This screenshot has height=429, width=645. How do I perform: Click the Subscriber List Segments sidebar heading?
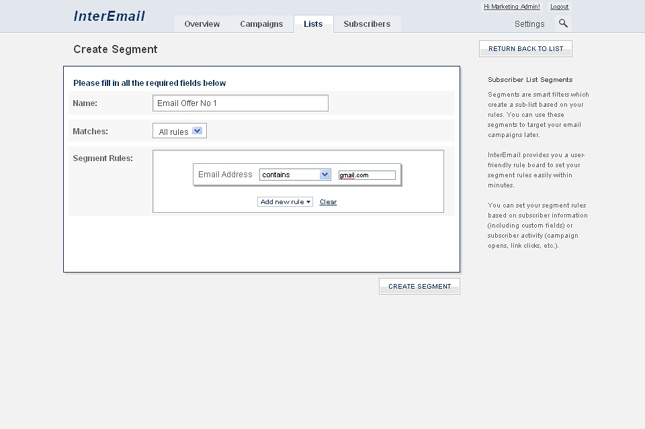coord(530,79)
